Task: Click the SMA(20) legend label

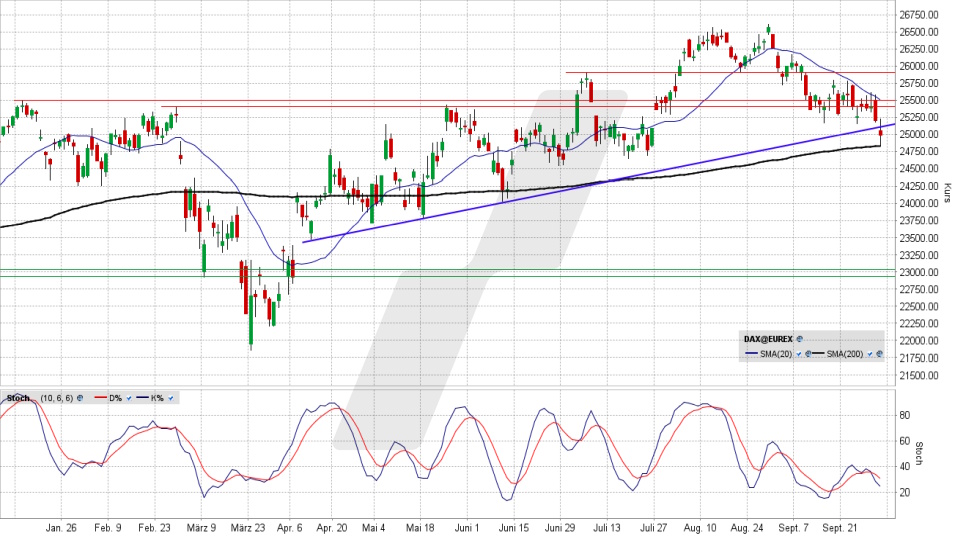Action: click(x=776, y=354)
